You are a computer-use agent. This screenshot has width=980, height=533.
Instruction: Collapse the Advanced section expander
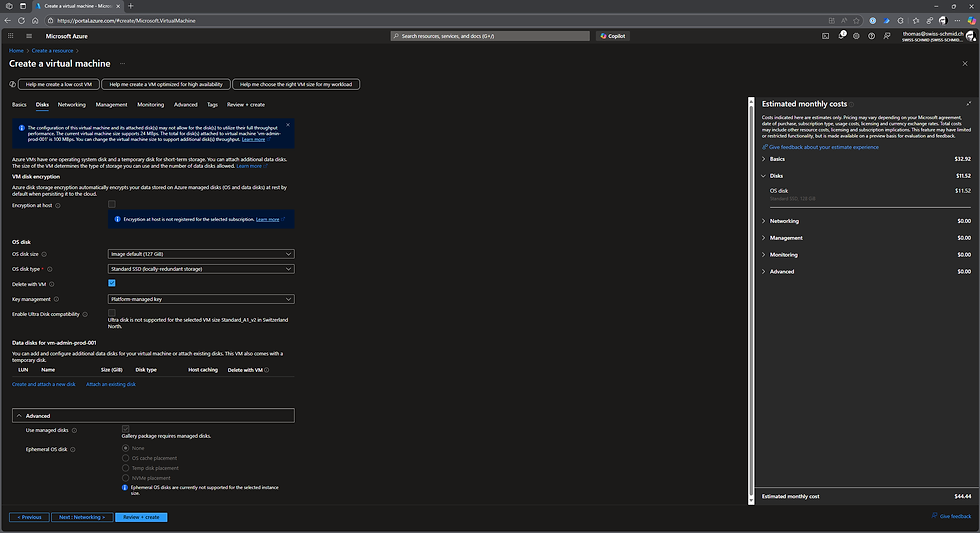153,416
